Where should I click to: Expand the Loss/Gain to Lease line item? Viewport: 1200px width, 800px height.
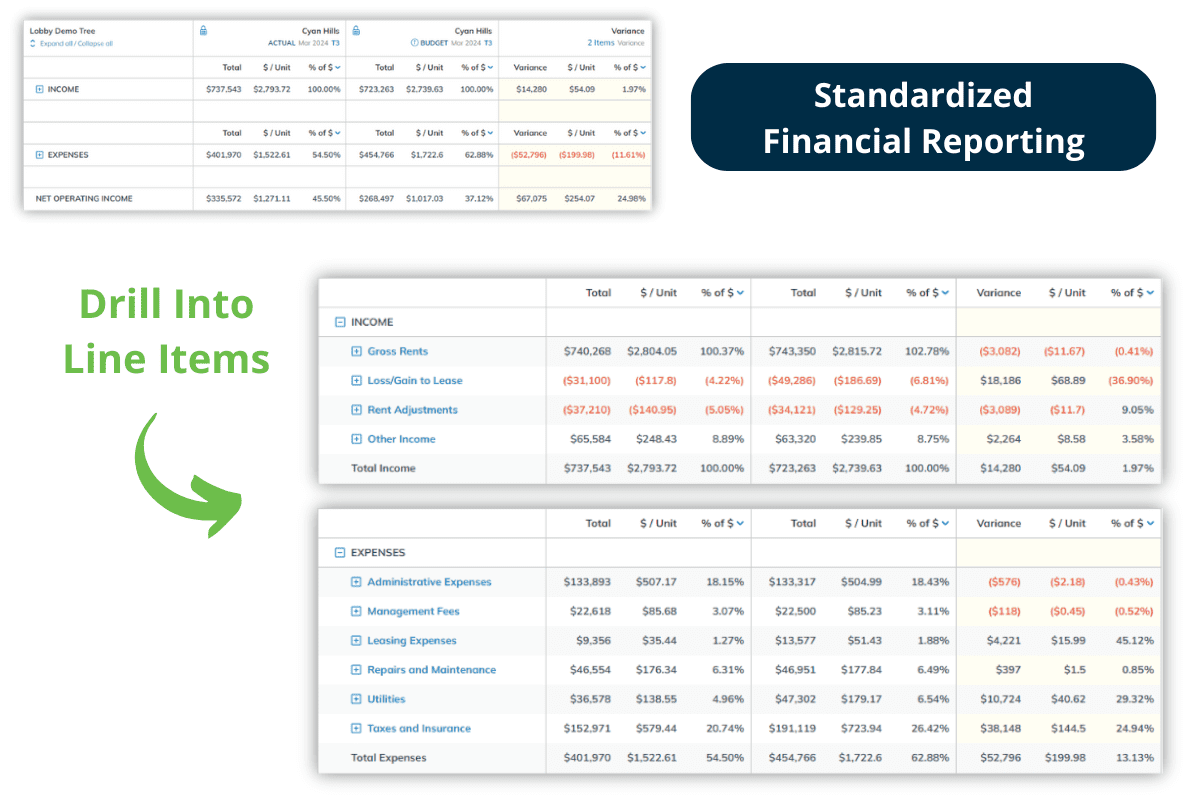pyautogui.click(x=357, y=380)
